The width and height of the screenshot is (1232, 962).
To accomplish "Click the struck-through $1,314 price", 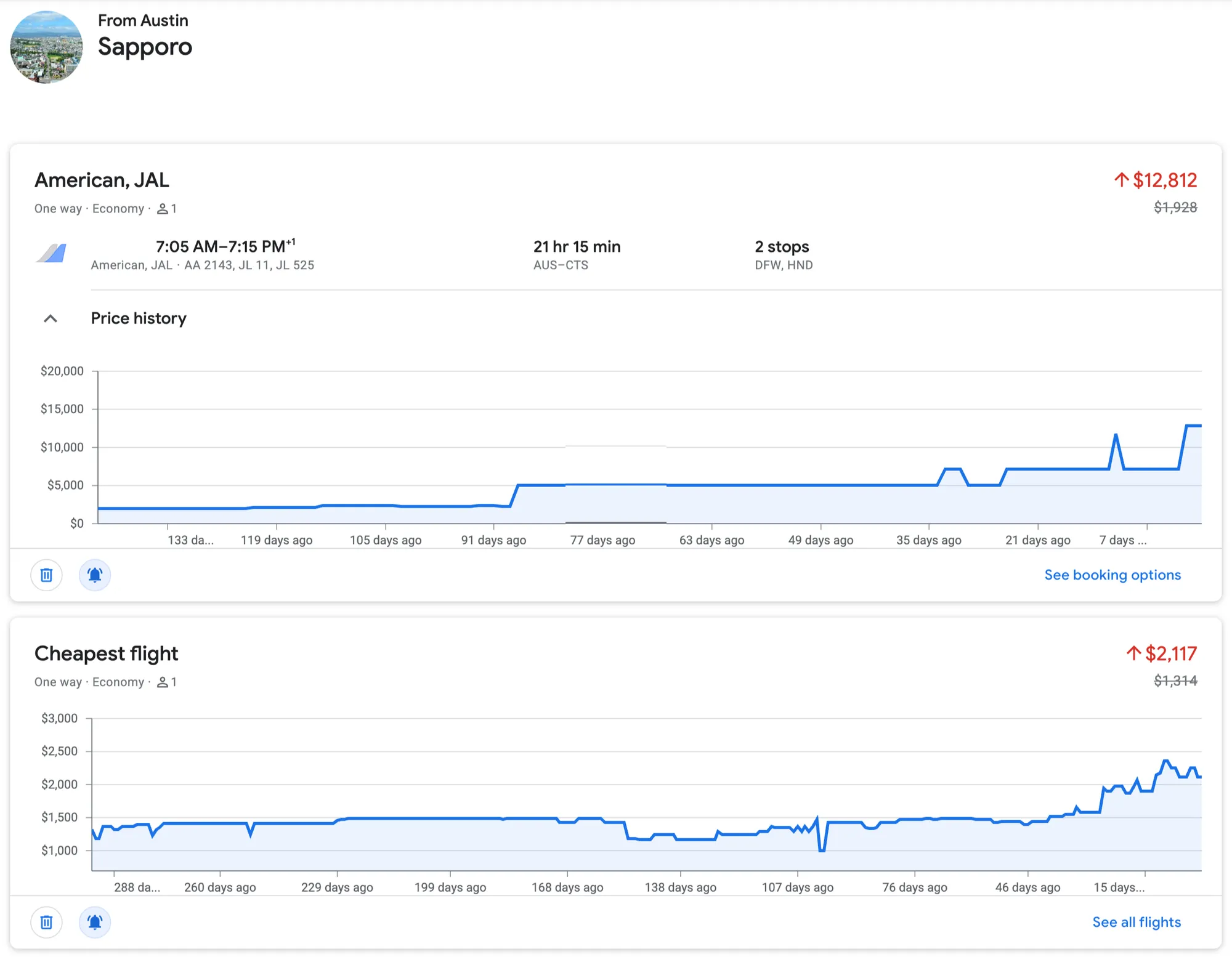I will click(x=1175, y=681).
